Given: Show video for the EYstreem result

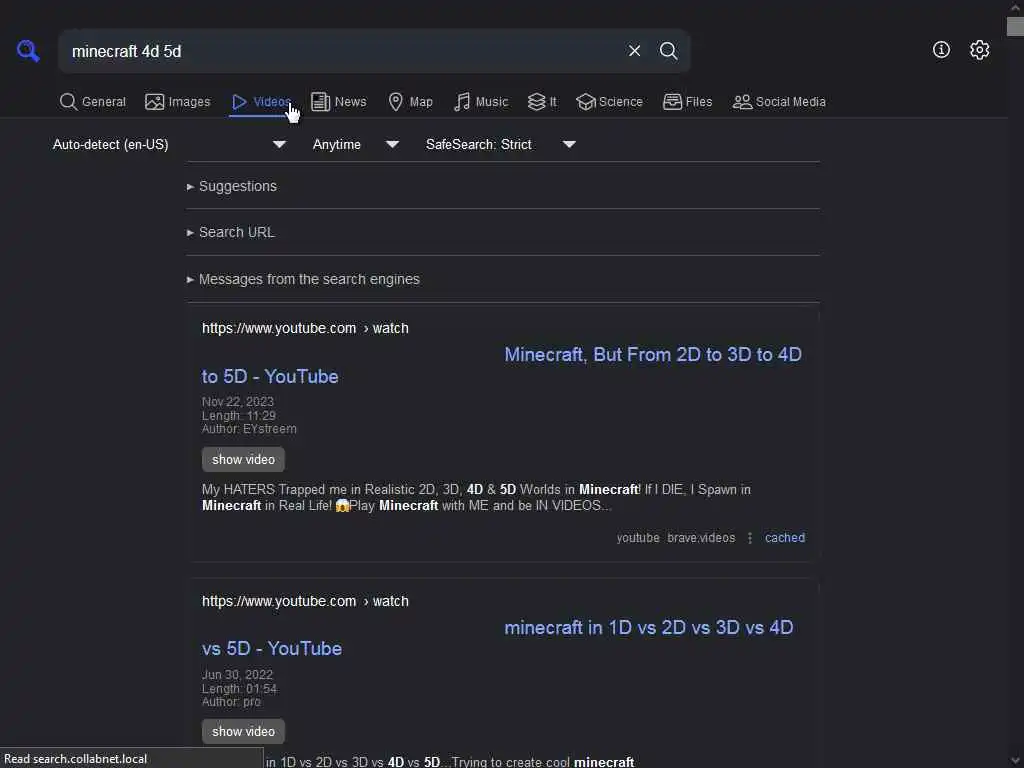Looking at the screenshot, I should click(243, 459).
